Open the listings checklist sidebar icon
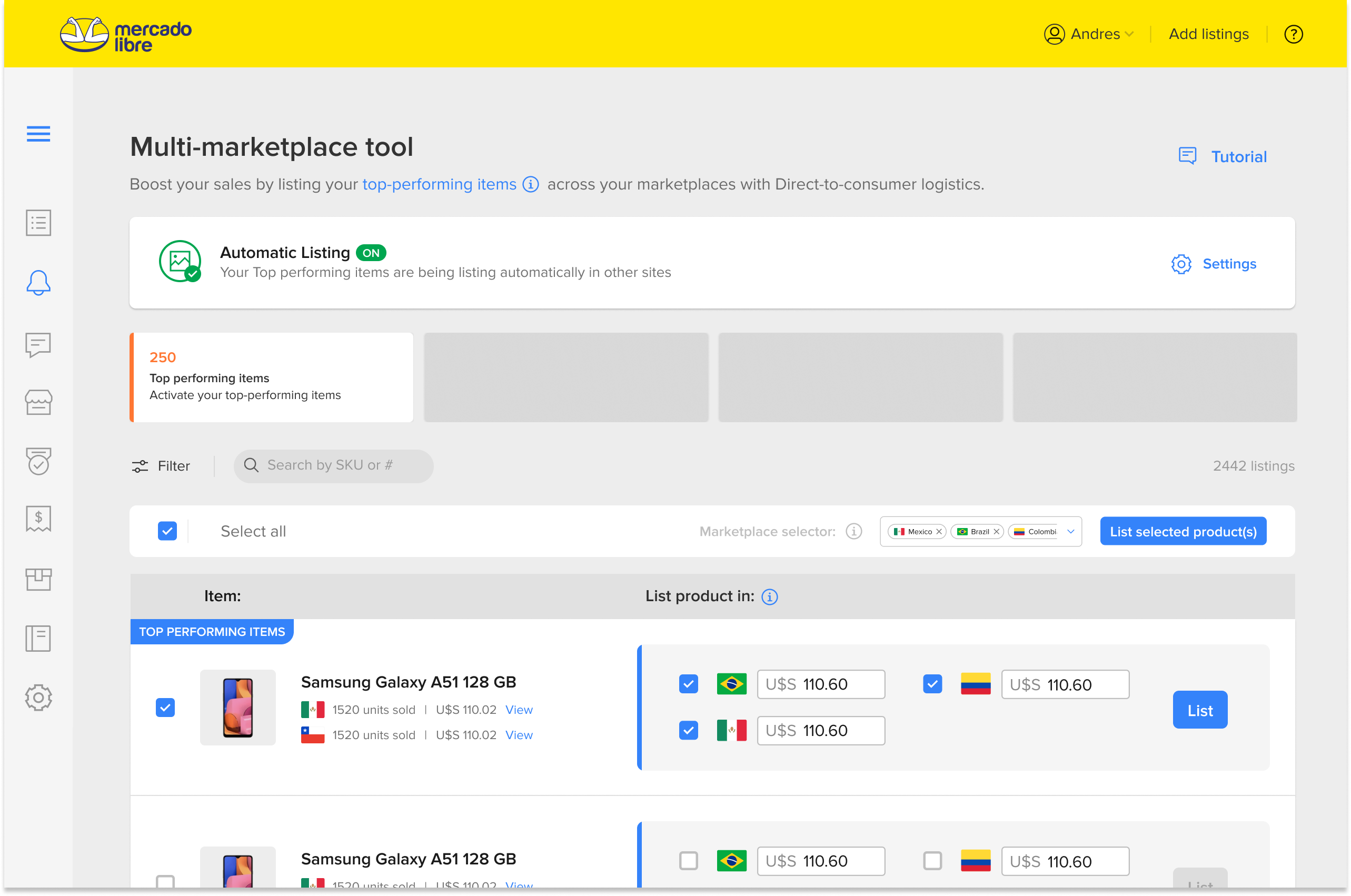 pos(38,223)
